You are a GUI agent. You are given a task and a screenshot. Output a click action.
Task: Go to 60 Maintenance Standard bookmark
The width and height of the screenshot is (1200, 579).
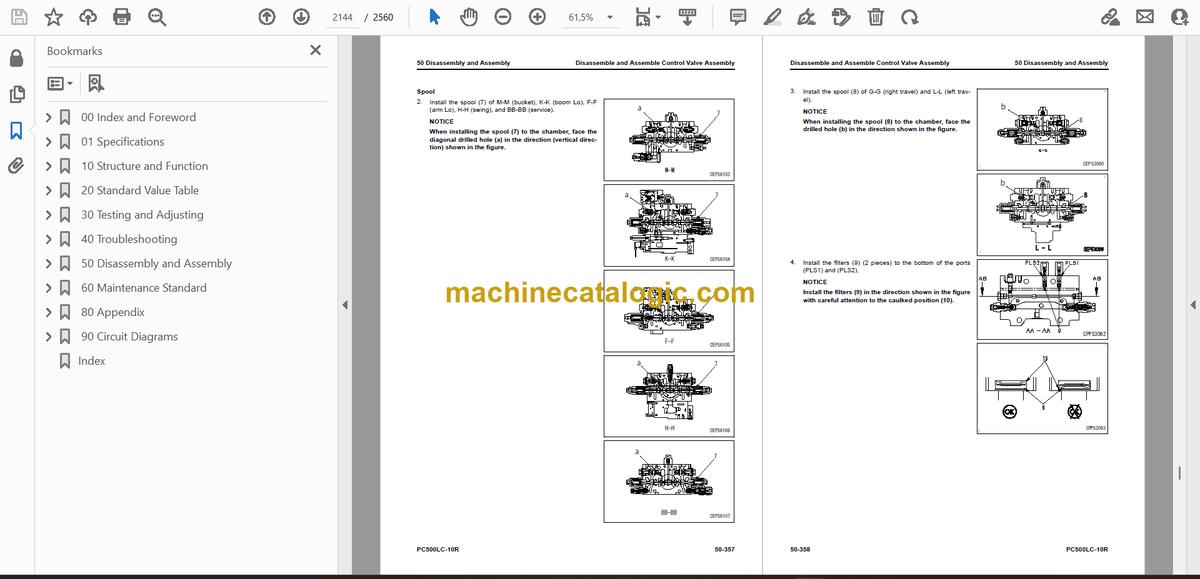click(143, 288)
